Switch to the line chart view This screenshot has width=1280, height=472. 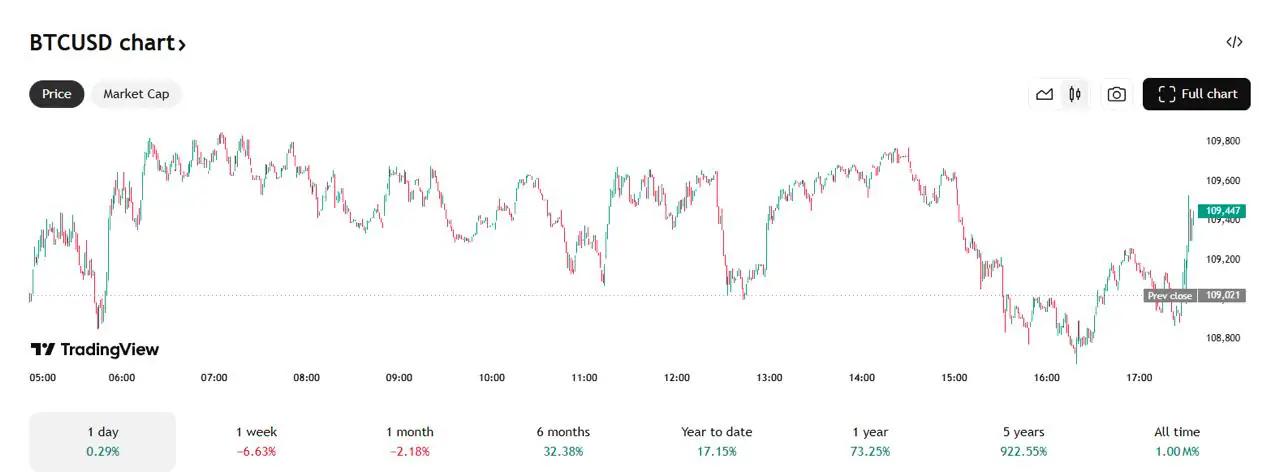point(1044,94)
